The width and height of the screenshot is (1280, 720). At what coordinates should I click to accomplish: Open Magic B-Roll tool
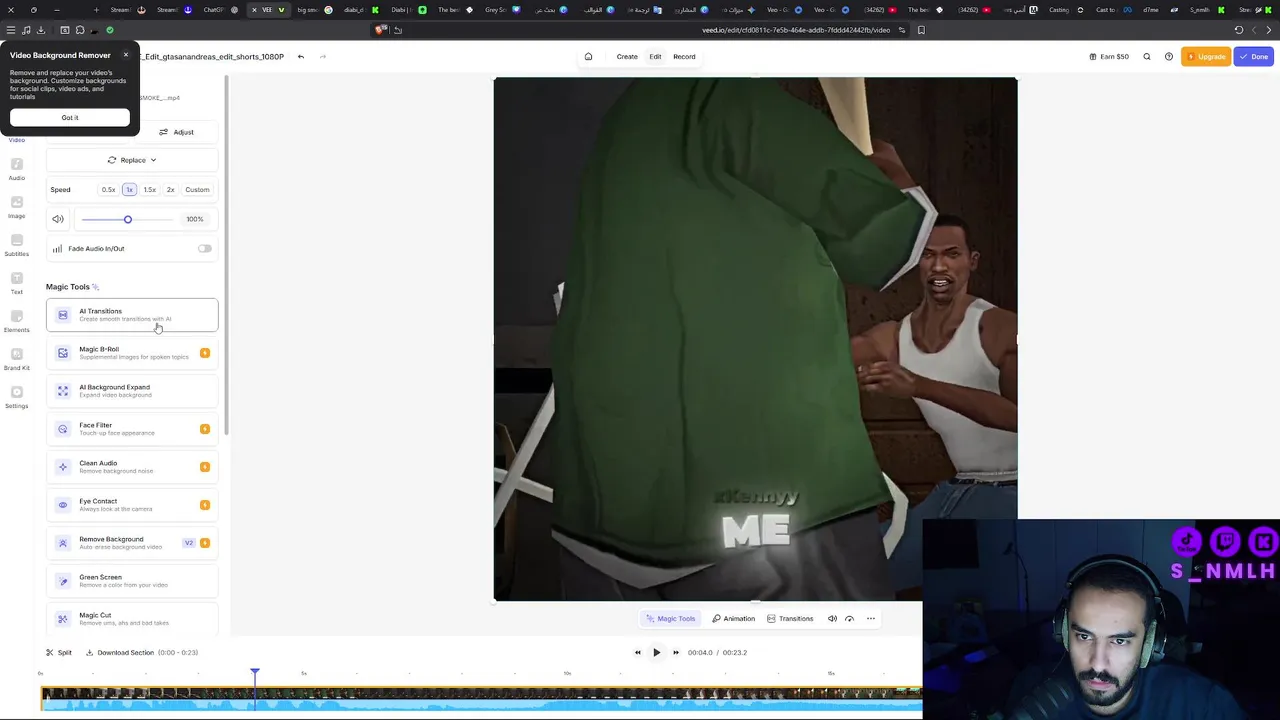point(132,353)
